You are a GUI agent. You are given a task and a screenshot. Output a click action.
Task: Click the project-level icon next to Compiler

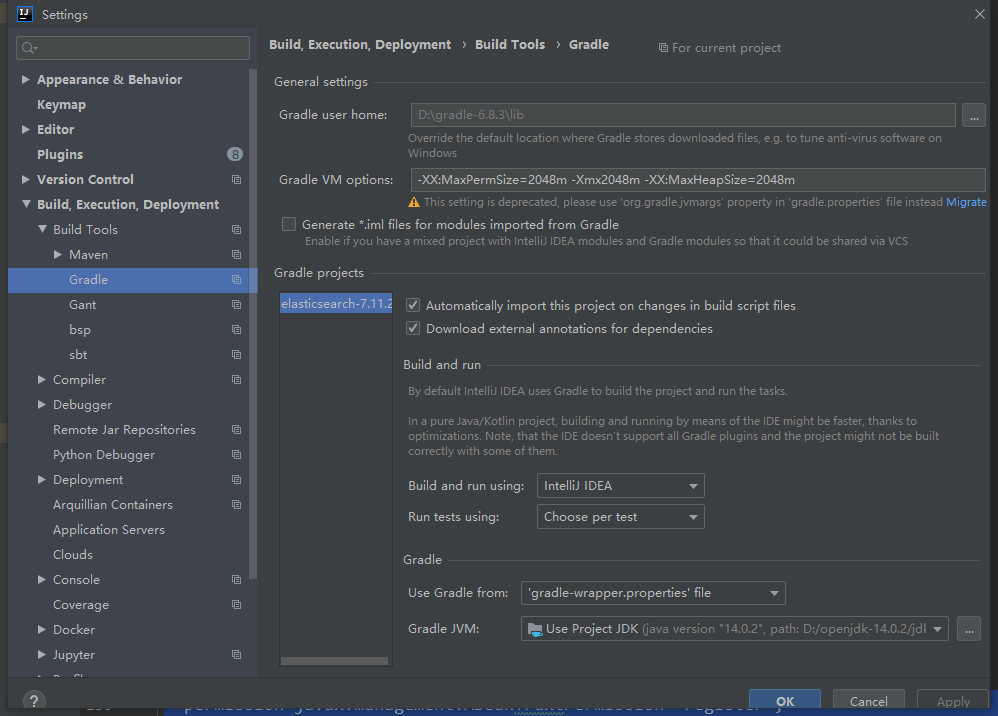coord(236,379)
